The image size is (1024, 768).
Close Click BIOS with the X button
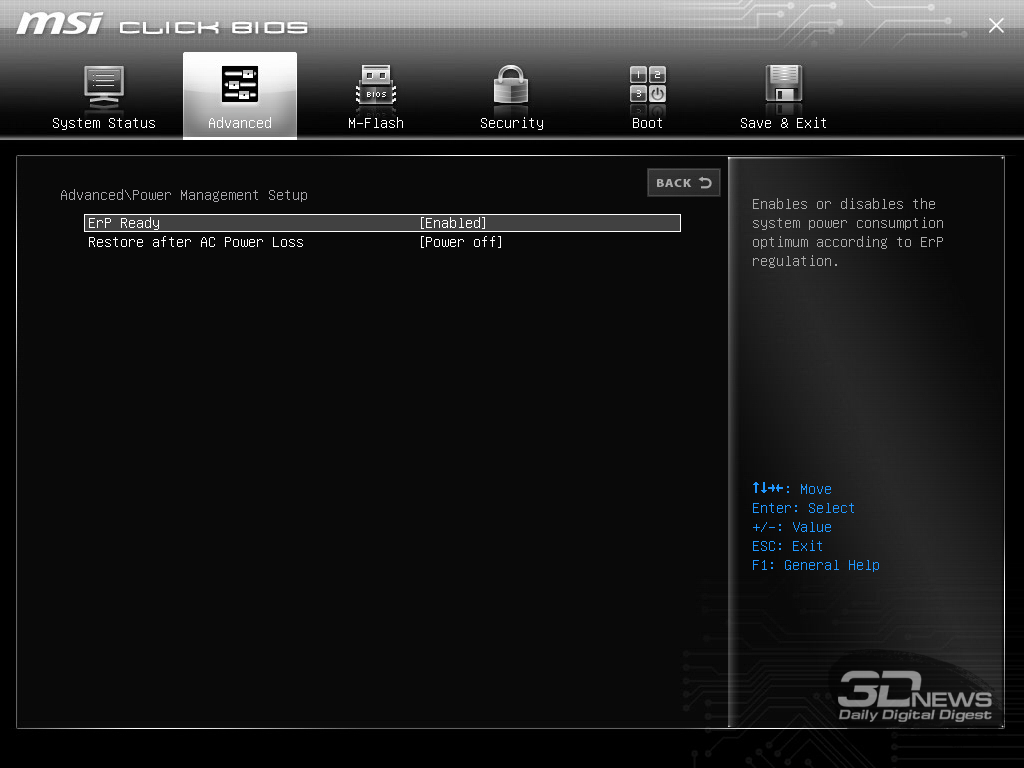pos(996,26)
